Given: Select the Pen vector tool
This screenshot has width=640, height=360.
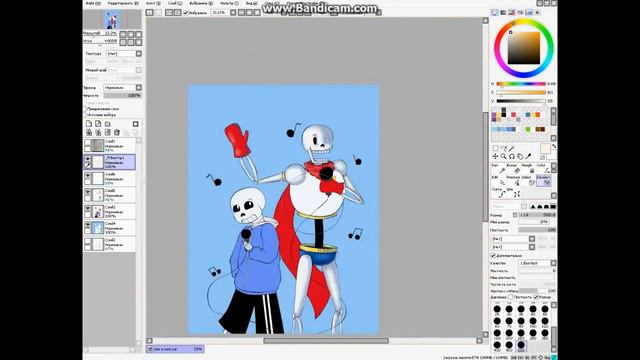Looking at the screenshot, I should 498,169.
